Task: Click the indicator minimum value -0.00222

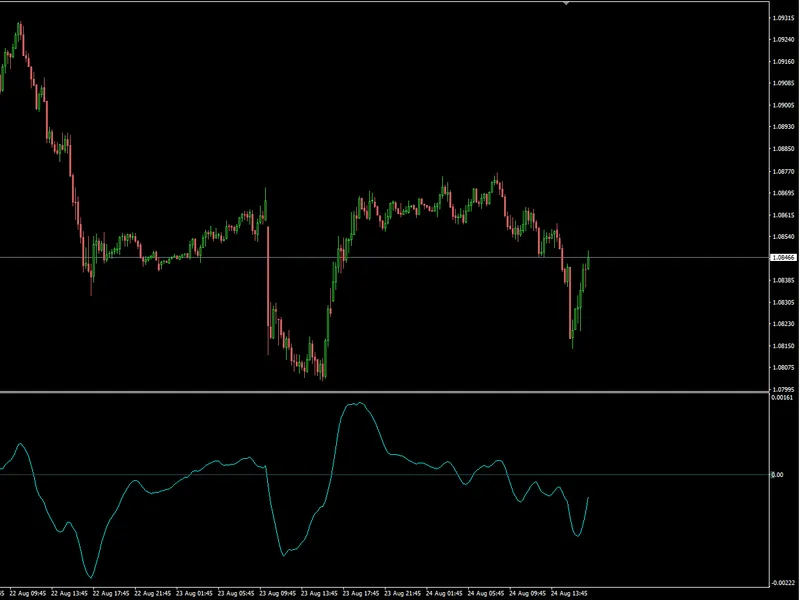Action: click(783, 583)
